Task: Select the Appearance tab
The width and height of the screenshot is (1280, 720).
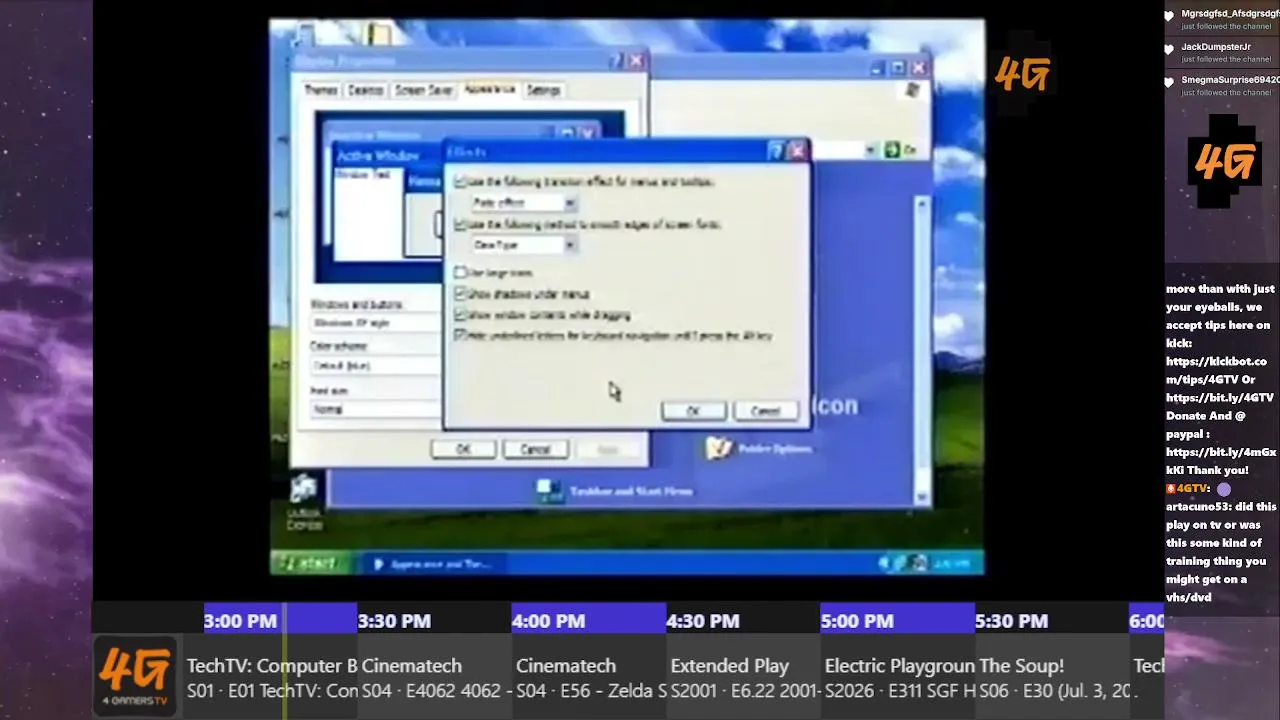Action: coord(490,89)
